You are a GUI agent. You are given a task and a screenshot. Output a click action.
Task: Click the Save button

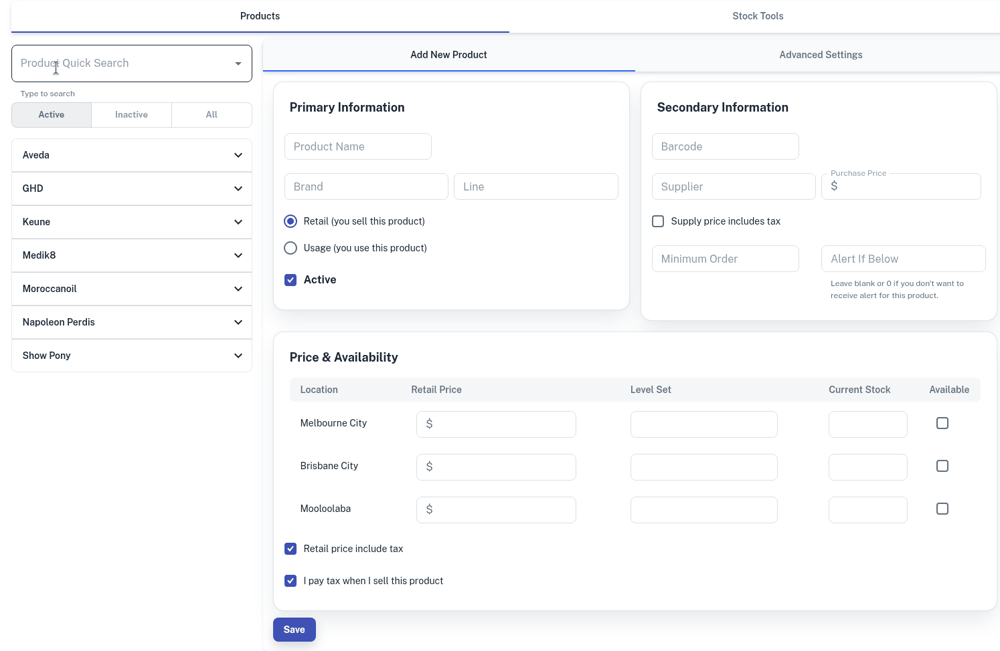(294, 629)
